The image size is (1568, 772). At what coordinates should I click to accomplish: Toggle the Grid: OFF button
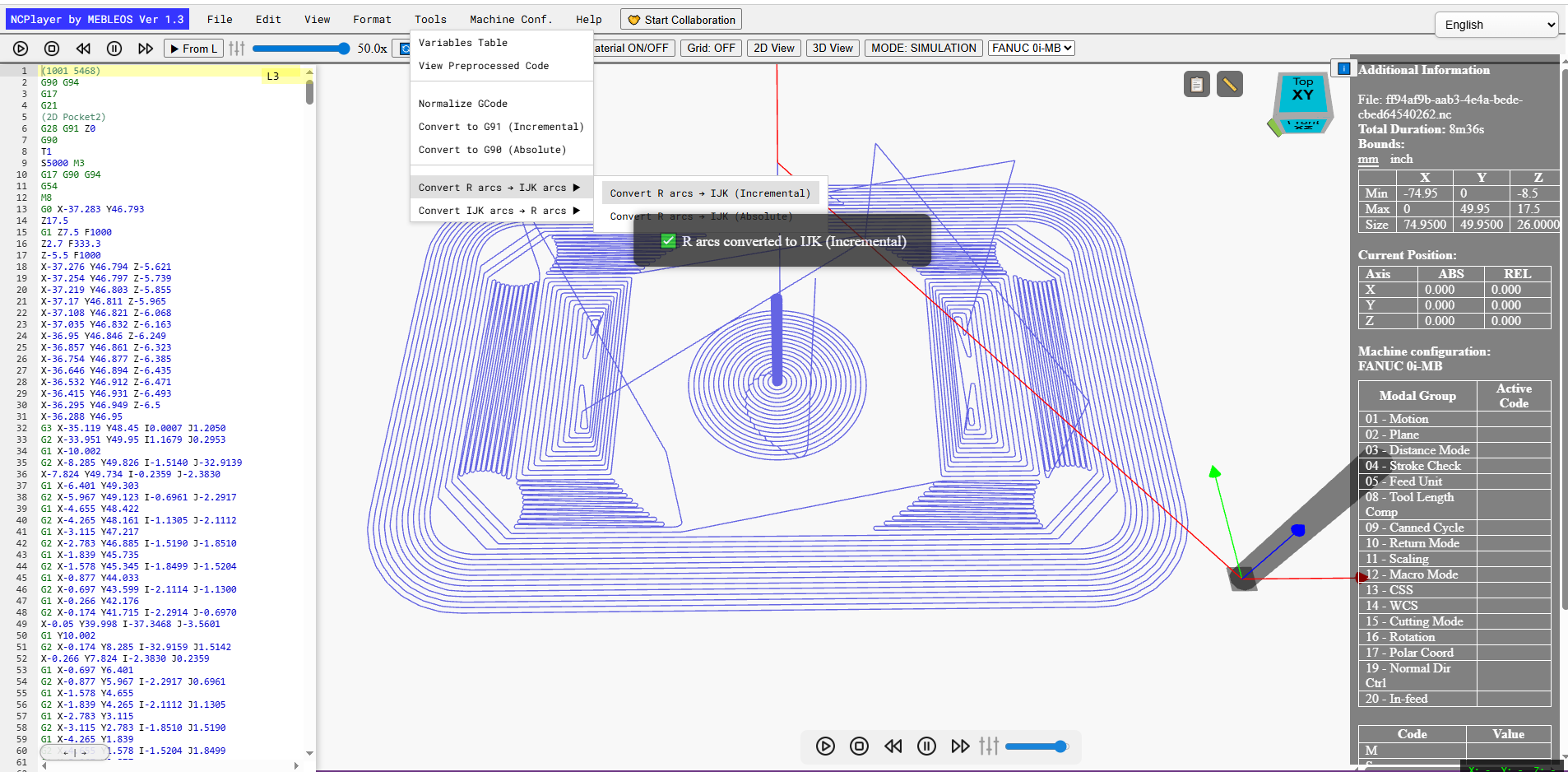711,48
